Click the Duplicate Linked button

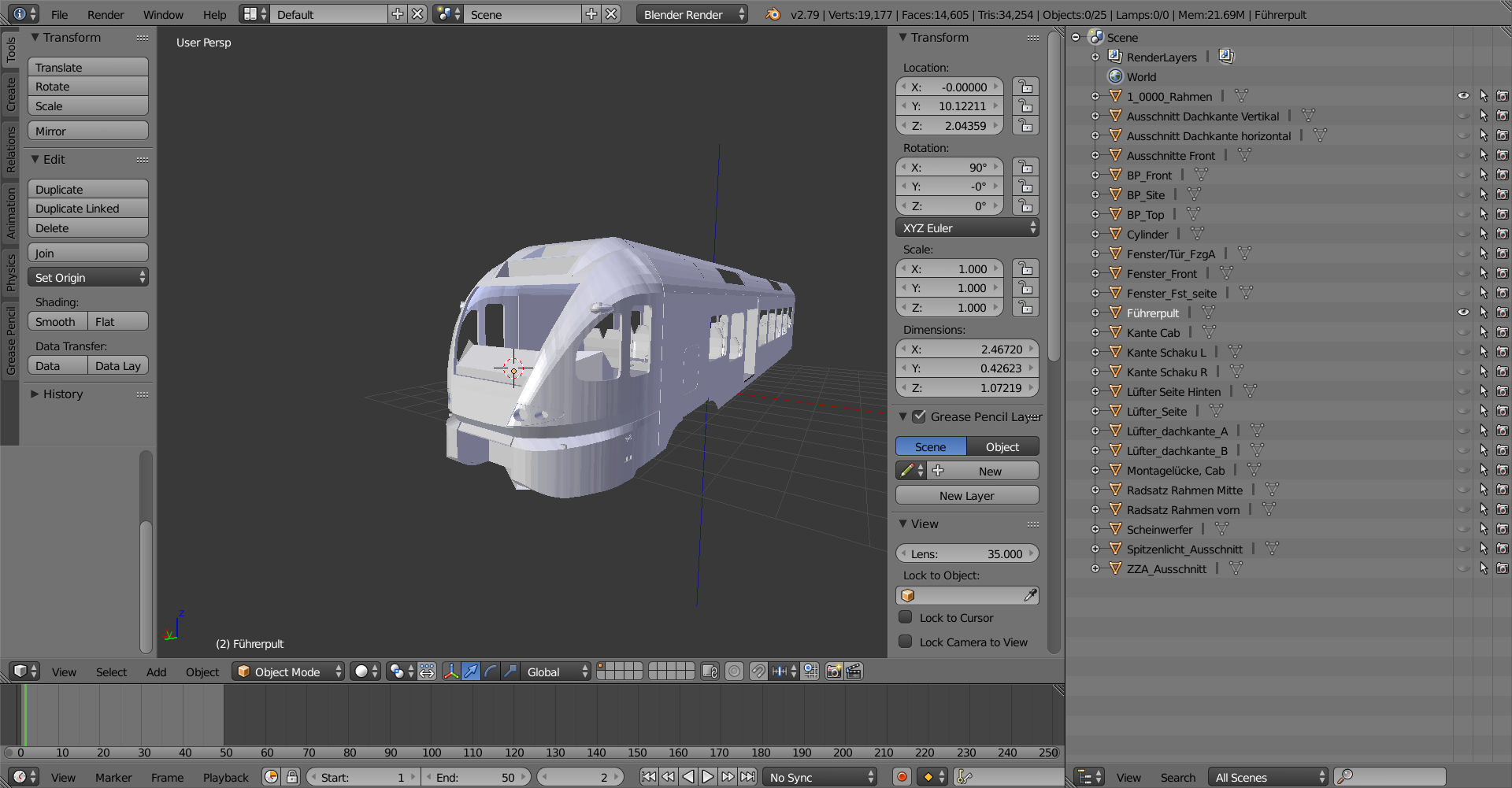[87, 209]
